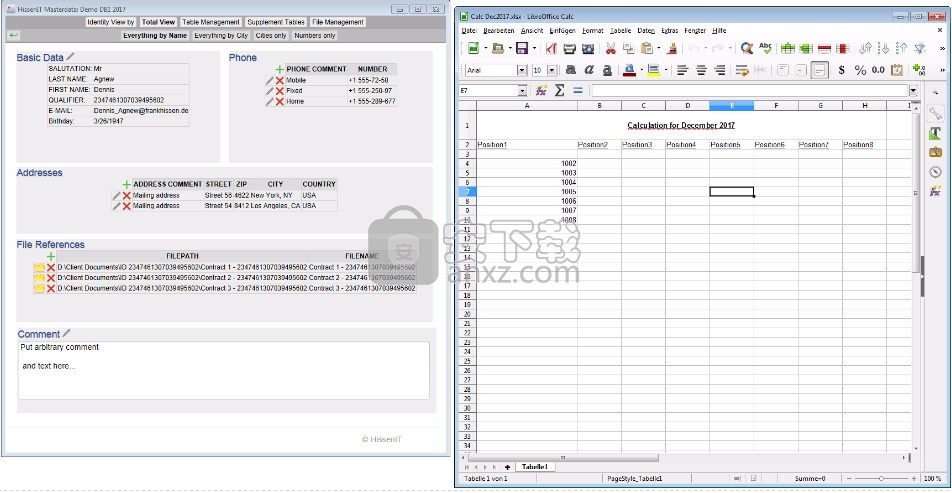
Task: Apply font color swatch in Calc
Action: [x=630, y=70]
